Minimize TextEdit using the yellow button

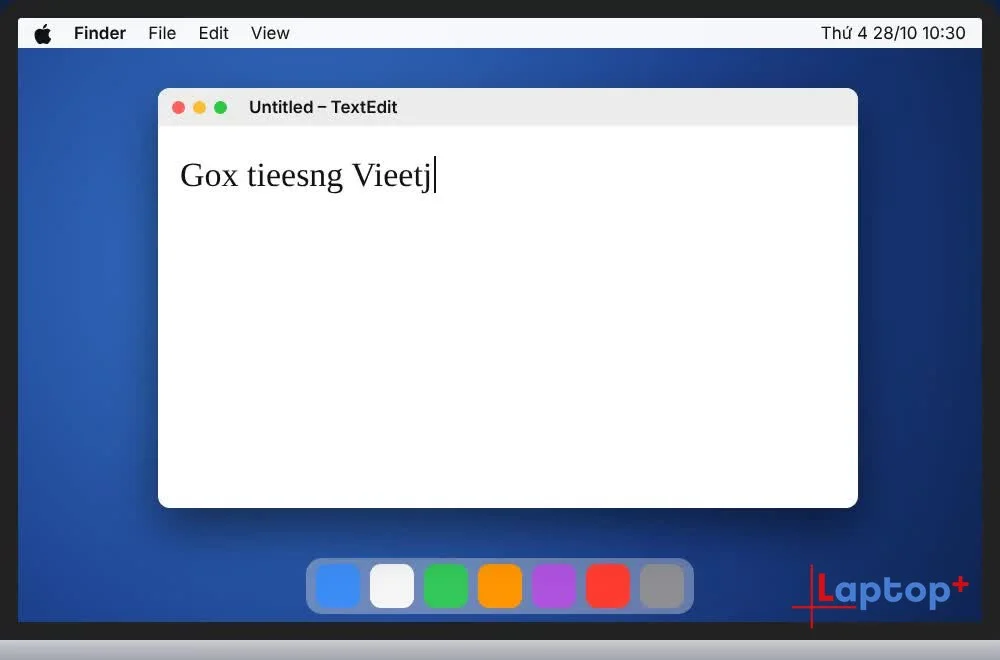point(200,107)
